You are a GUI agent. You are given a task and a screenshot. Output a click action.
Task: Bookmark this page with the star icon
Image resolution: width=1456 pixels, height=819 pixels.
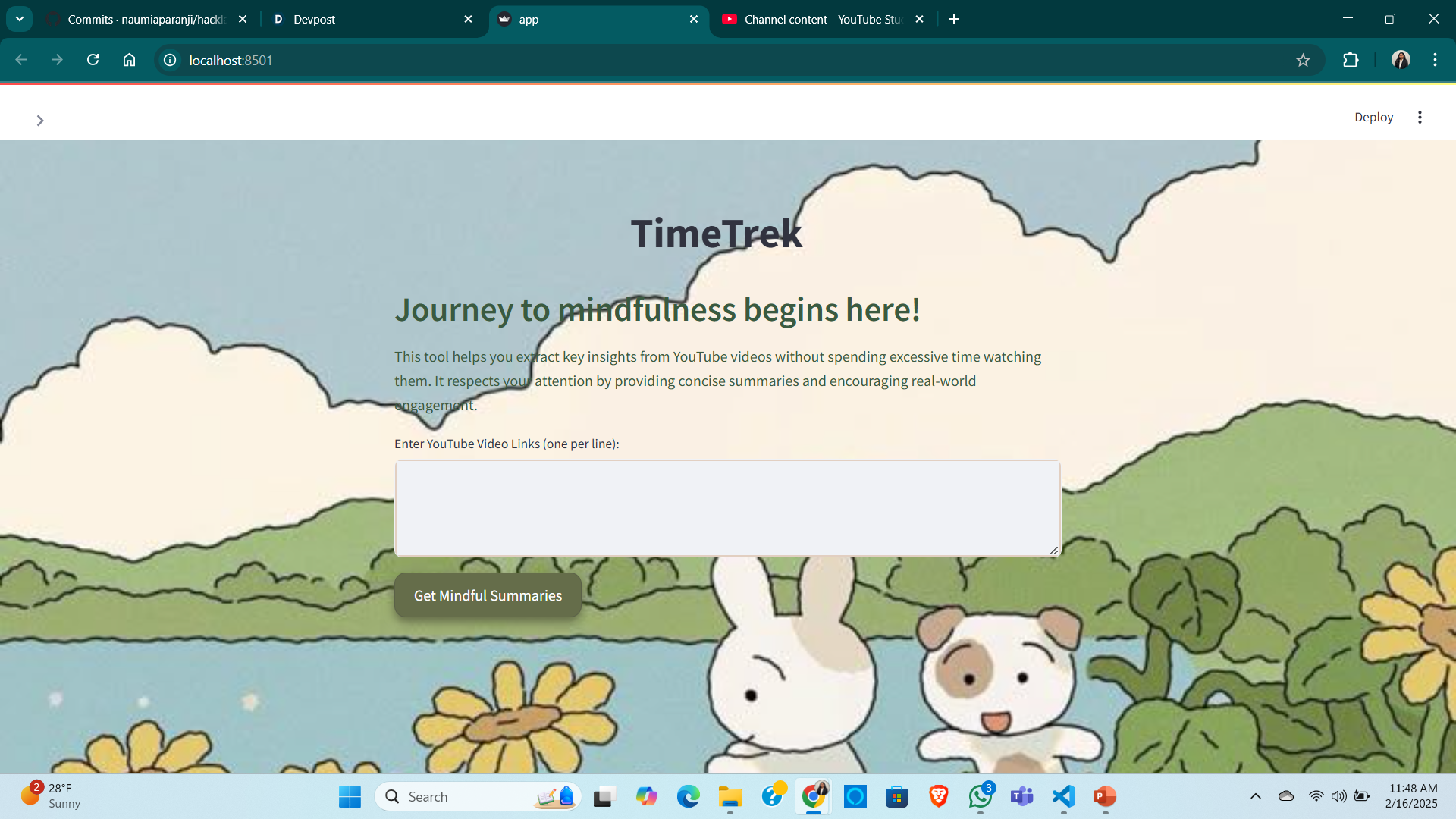click(1303, 61)
